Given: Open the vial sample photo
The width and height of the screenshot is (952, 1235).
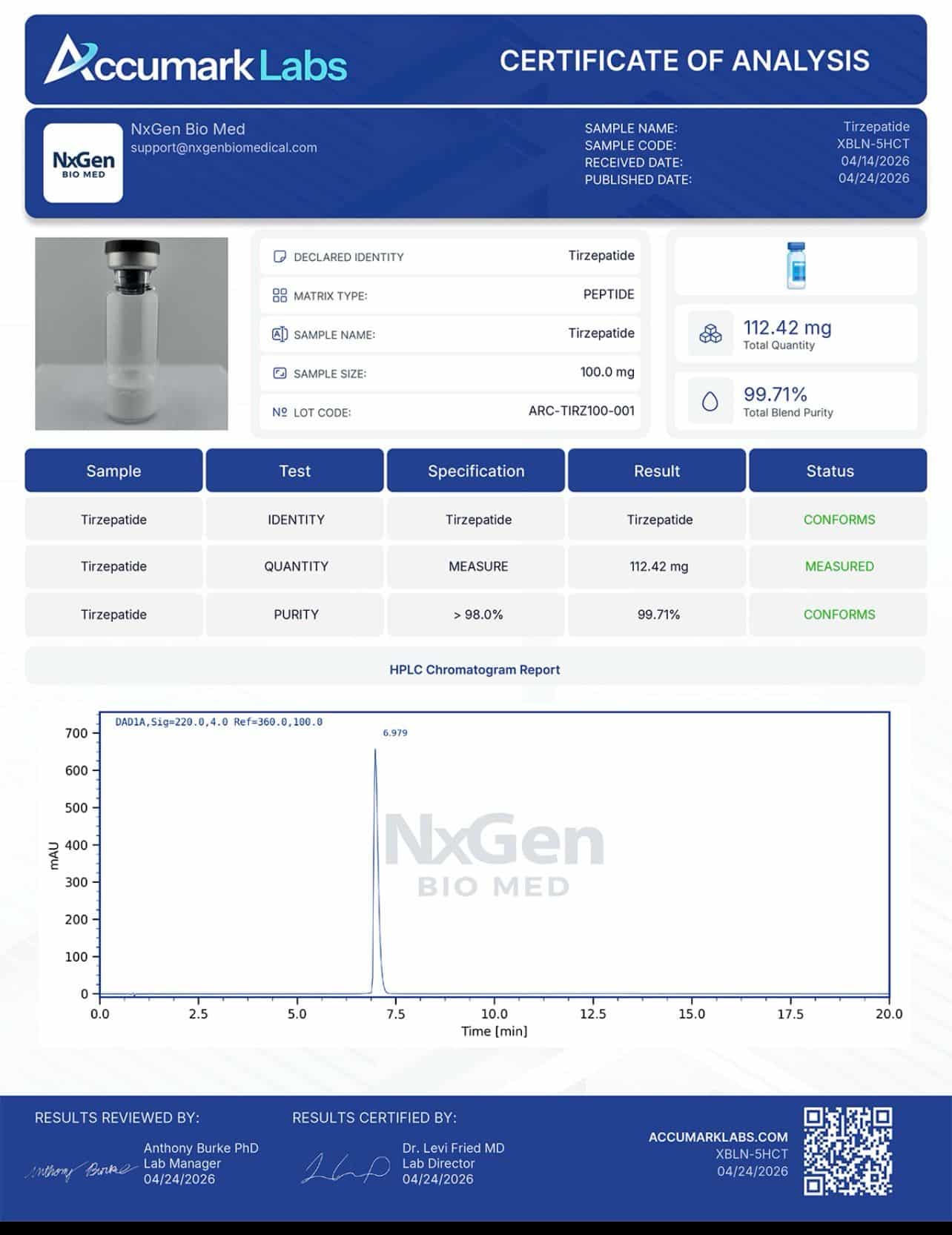Looking at the screenshot, I should pos(131,334).
